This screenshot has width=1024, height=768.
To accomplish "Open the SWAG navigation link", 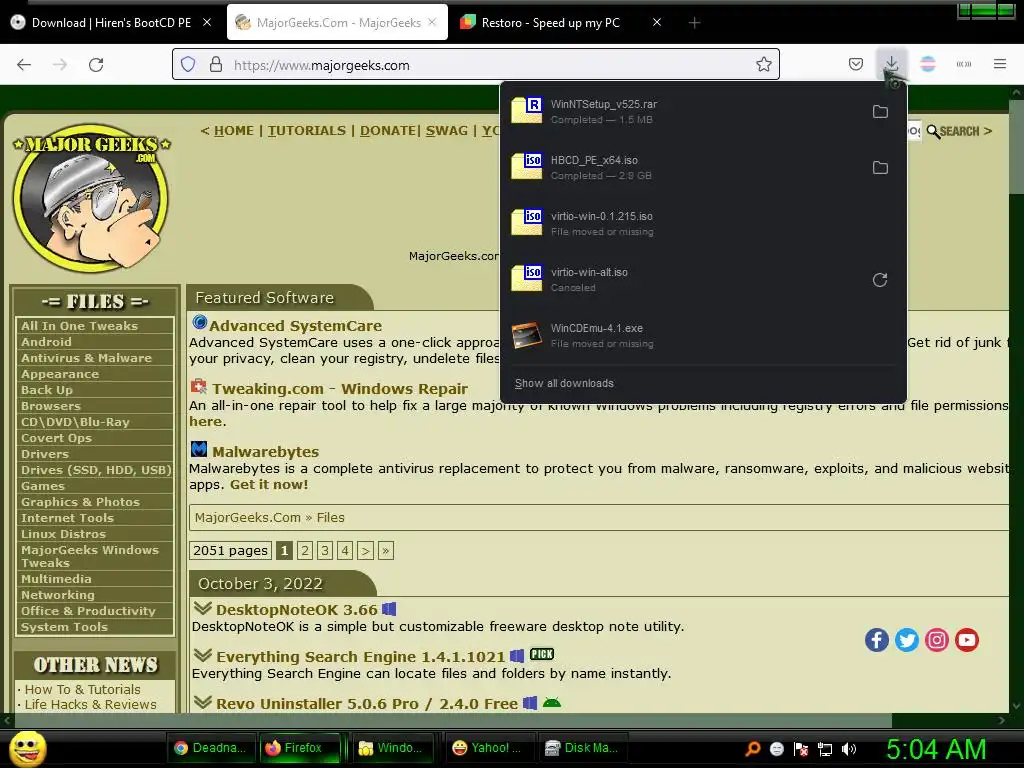I will pyautogui.click(x=447, y=131).
